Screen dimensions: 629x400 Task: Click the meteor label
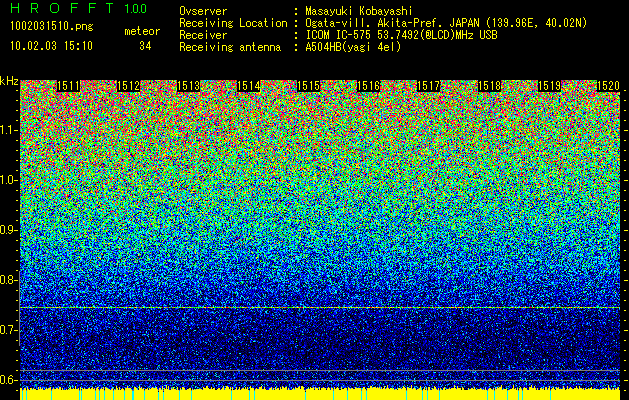pos(142,31)
